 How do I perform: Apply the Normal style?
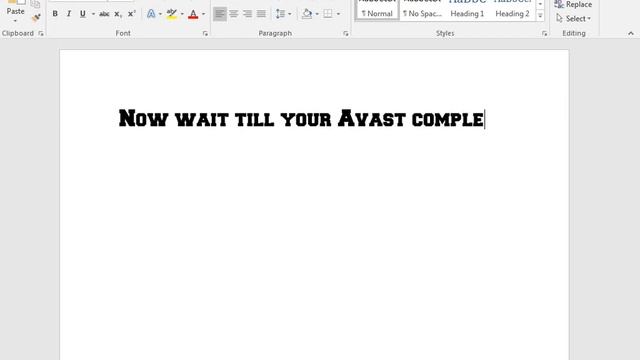click(377, 9)
